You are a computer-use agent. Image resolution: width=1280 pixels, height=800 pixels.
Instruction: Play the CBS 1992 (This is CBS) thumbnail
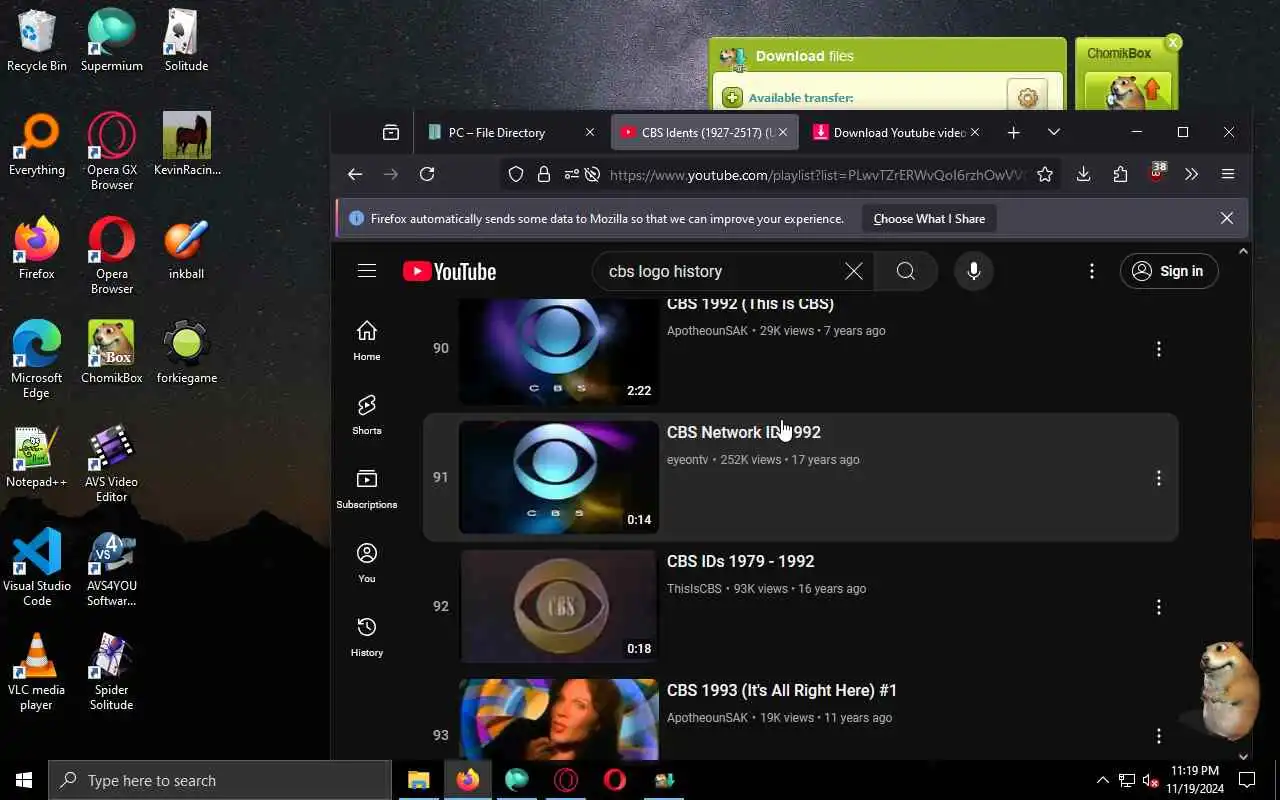[x=559, y=351]
